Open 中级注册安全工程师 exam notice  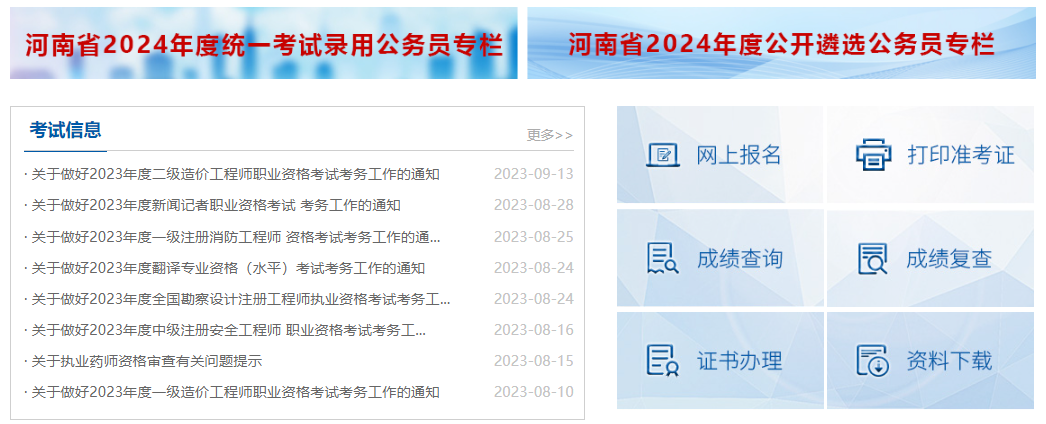point(228,330)
